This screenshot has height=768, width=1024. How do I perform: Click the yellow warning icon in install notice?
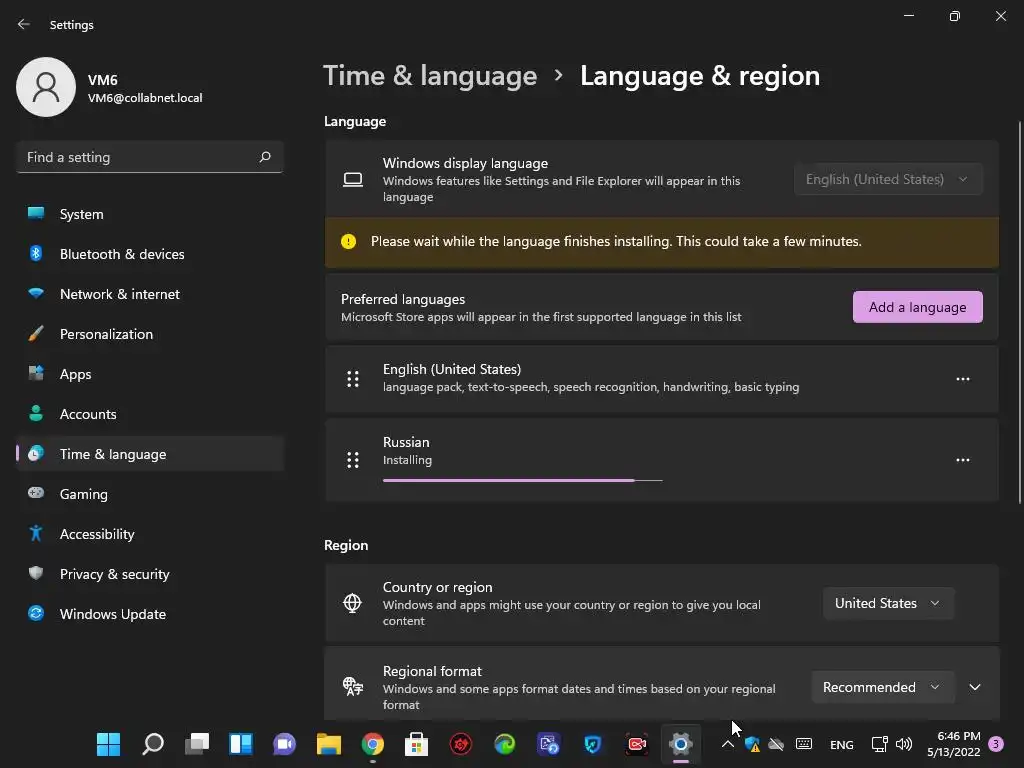point(349,242)
